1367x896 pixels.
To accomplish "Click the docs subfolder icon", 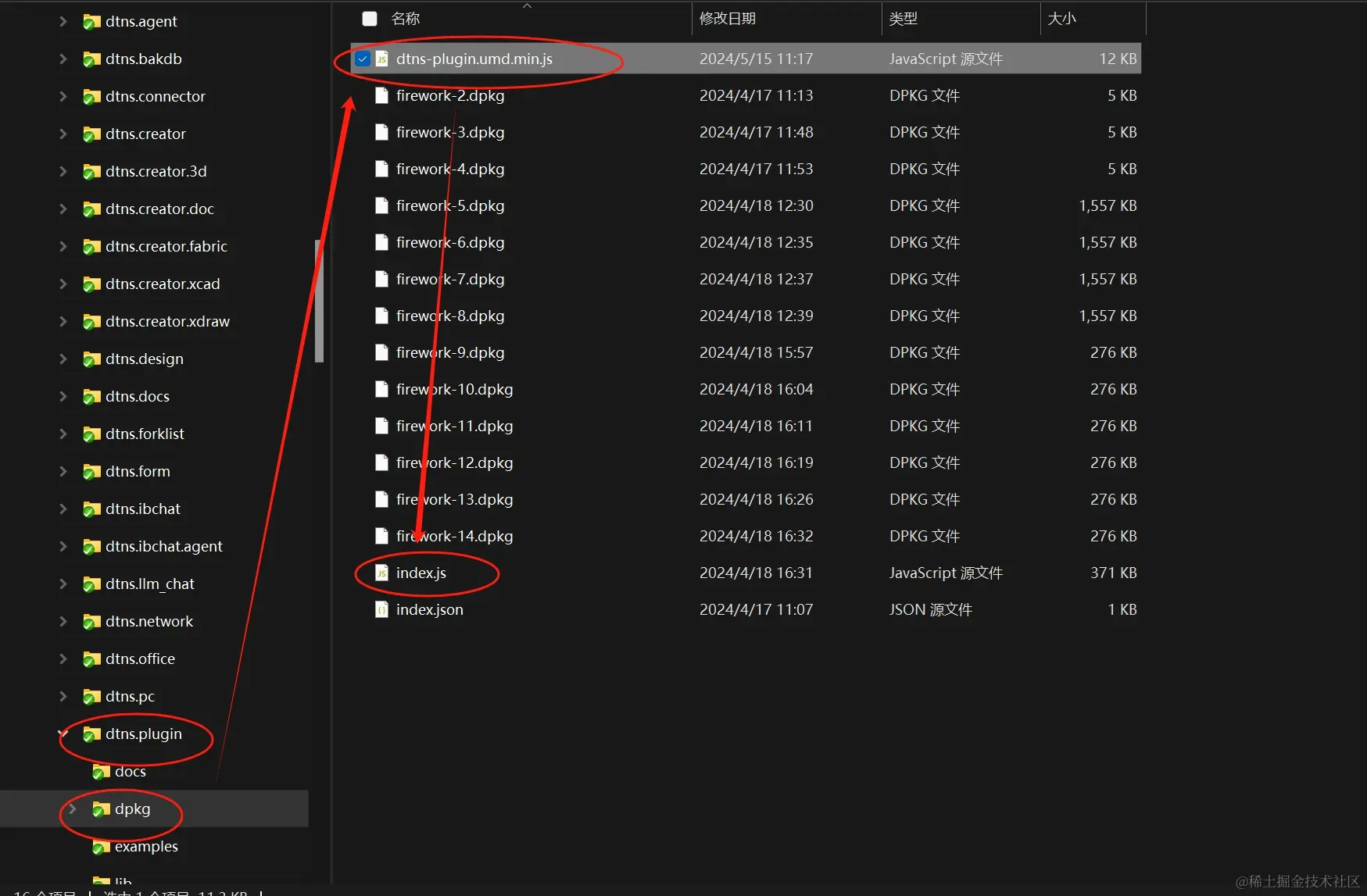I will coord(101,772).
